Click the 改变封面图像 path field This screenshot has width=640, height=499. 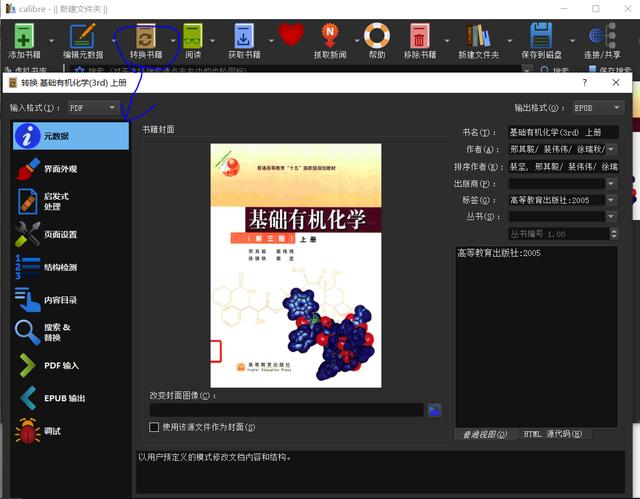(287, 410)
